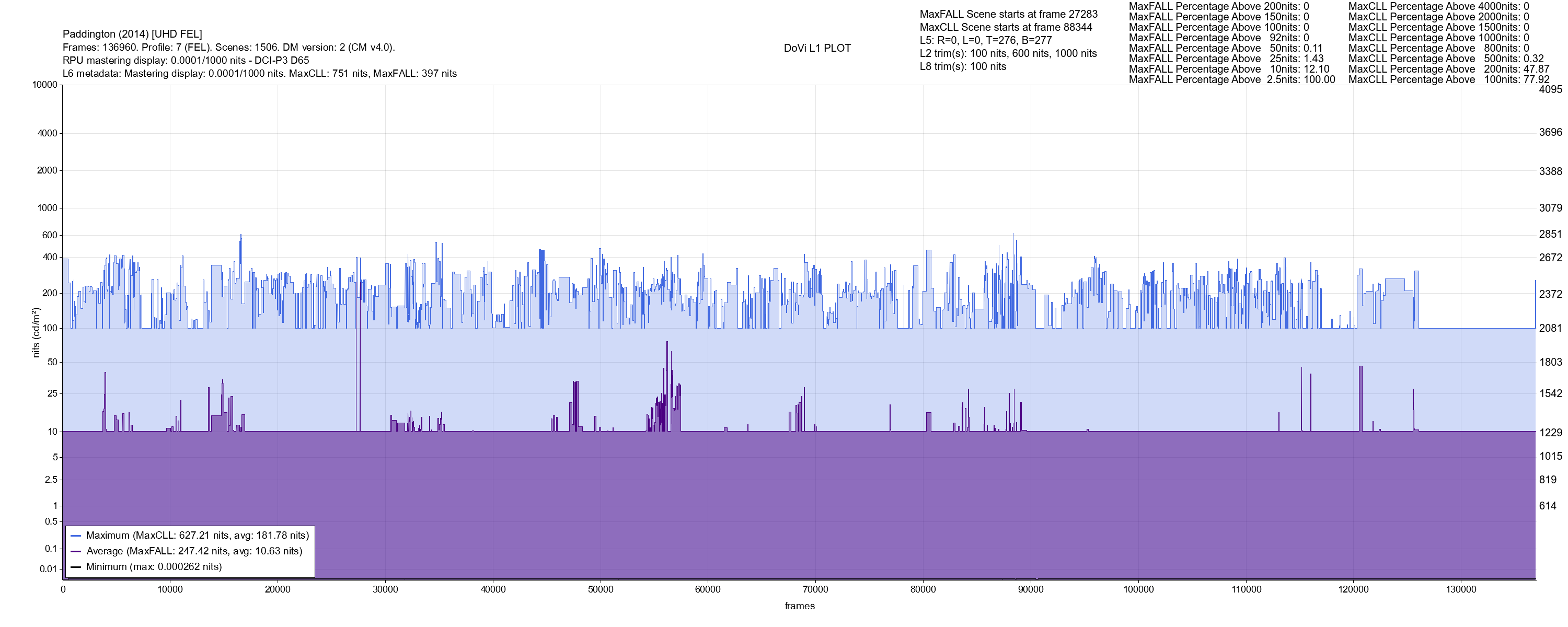Click the blue Maximum legend line swatch

coord(76,536)
